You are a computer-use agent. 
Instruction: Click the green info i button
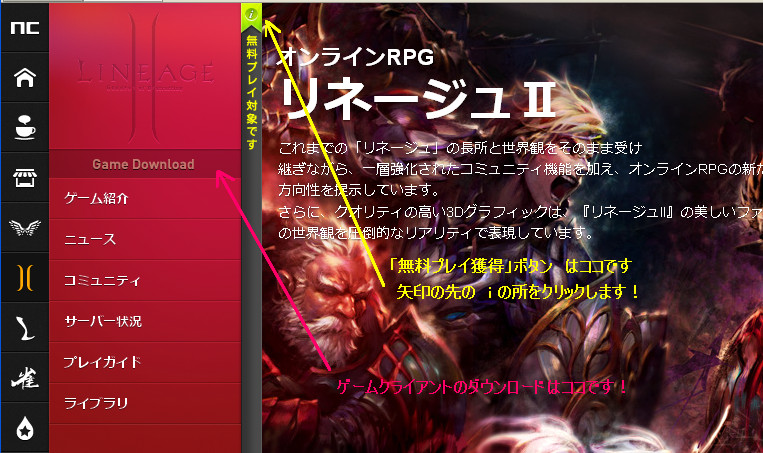(x=251, y=14)
